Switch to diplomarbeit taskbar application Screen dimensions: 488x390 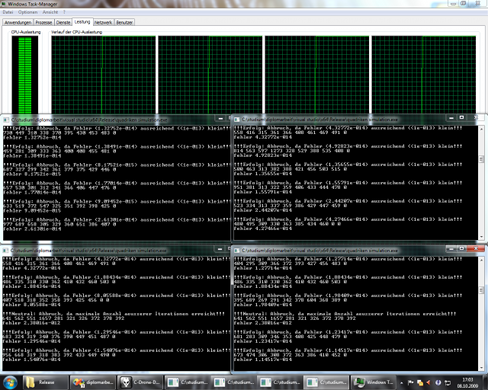coord(93,382)
